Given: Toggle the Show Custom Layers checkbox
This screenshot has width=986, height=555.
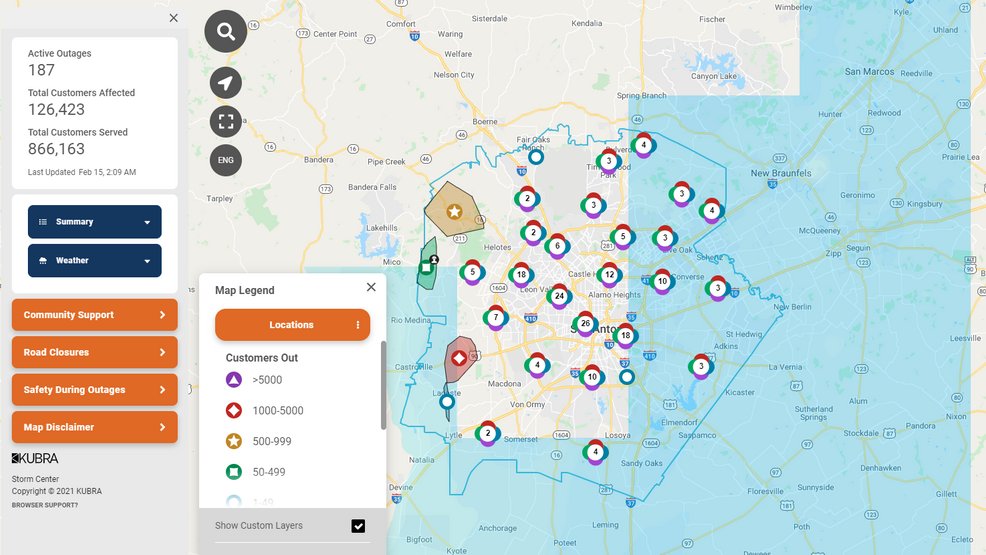Looking at the screenshot, I should coord(358,526).
